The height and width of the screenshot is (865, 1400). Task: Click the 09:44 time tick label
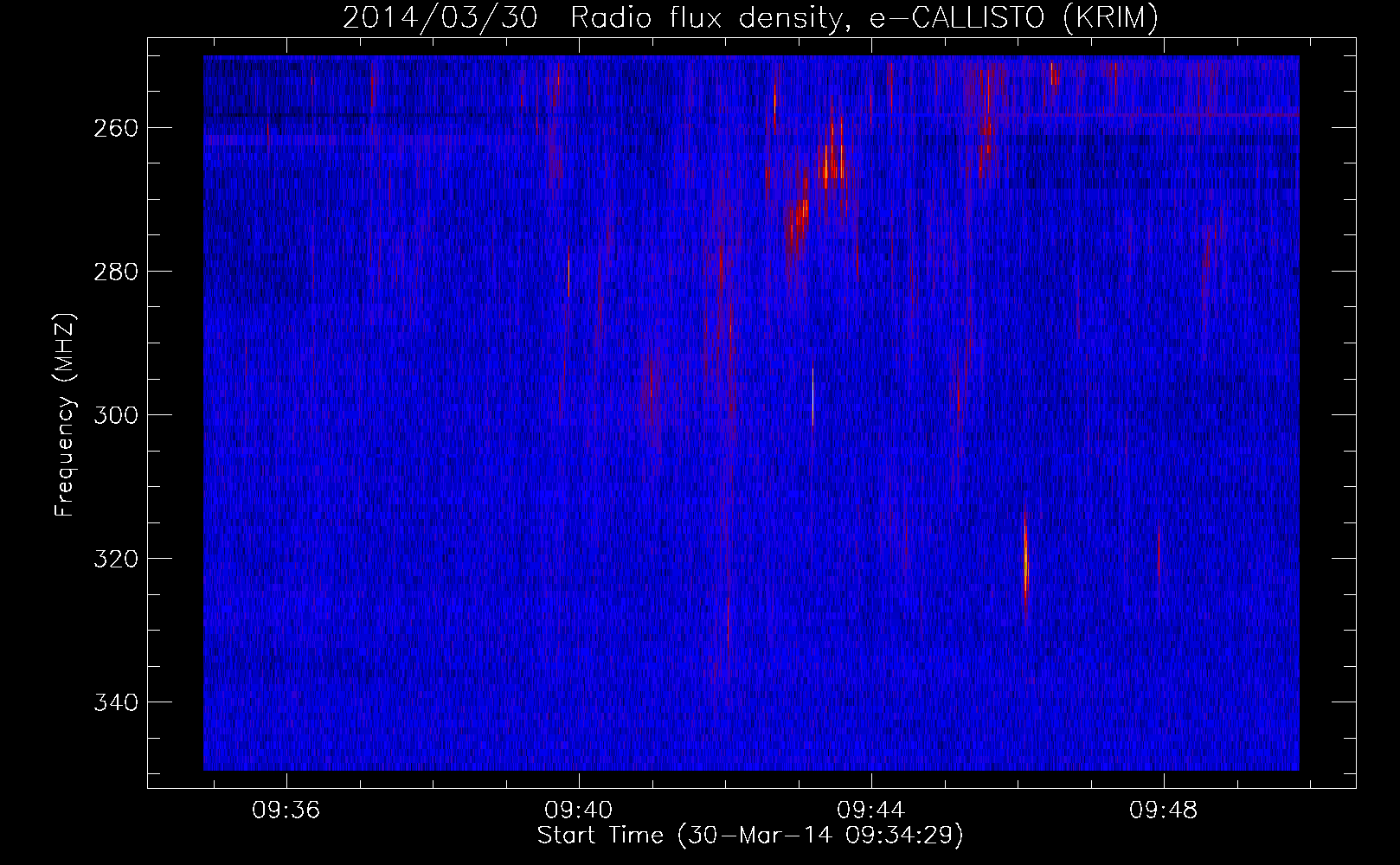(870, 811)
